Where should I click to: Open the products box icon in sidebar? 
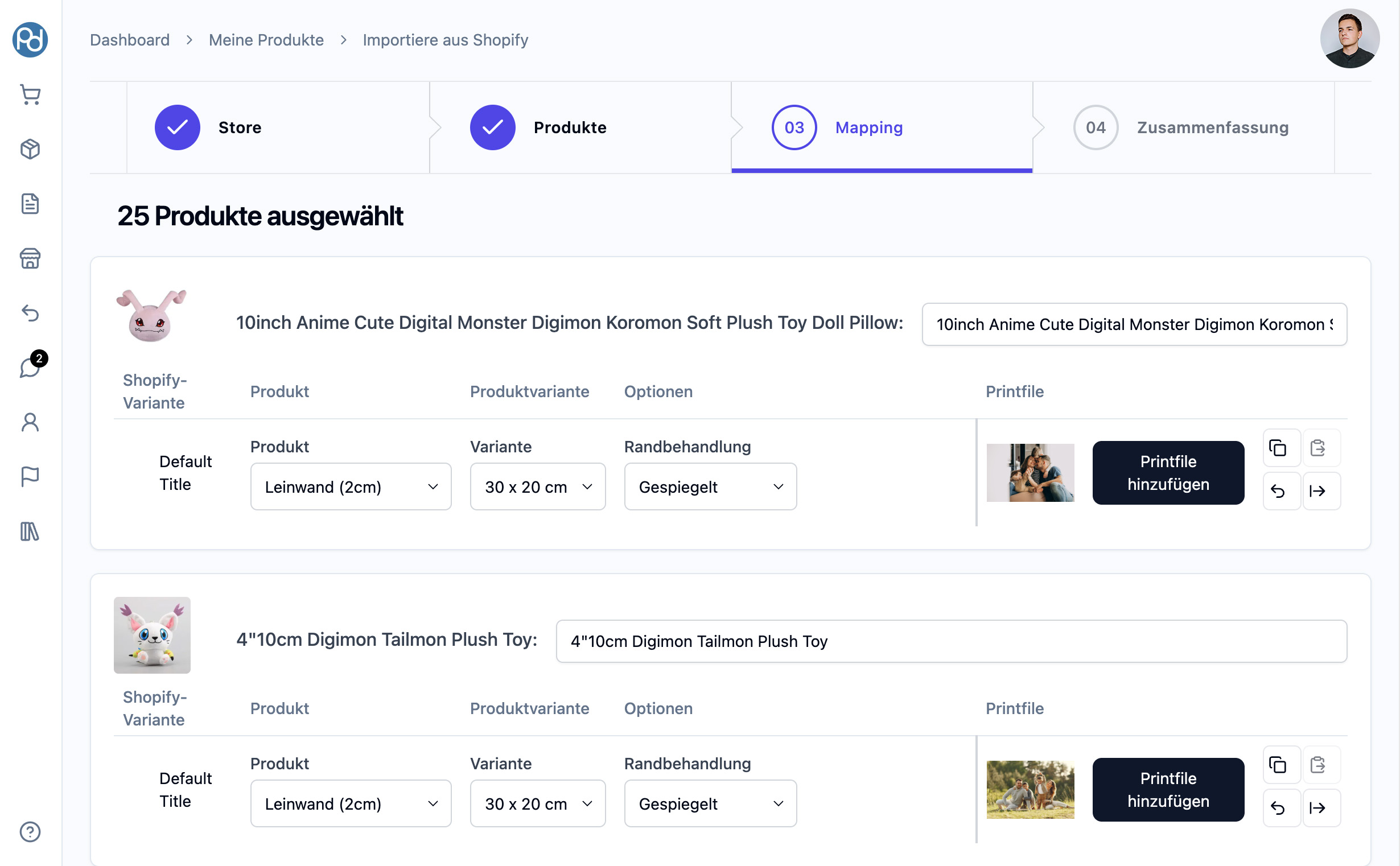[30, 149]
